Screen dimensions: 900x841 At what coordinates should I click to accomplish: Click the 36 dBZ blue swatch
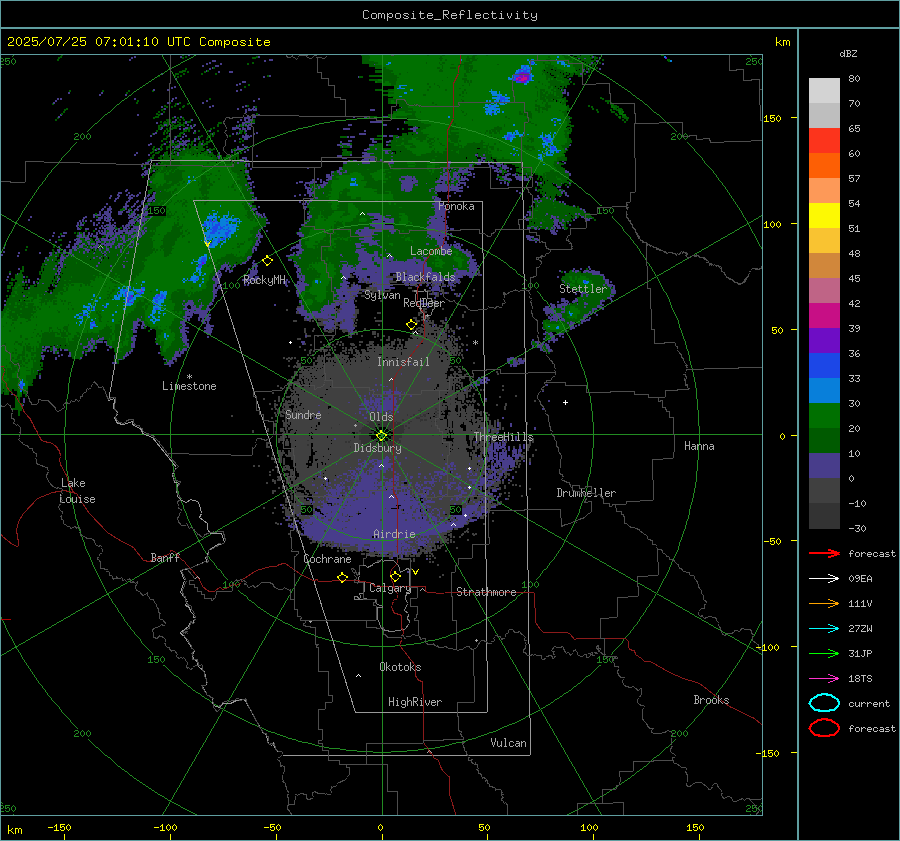coord(824,365)
